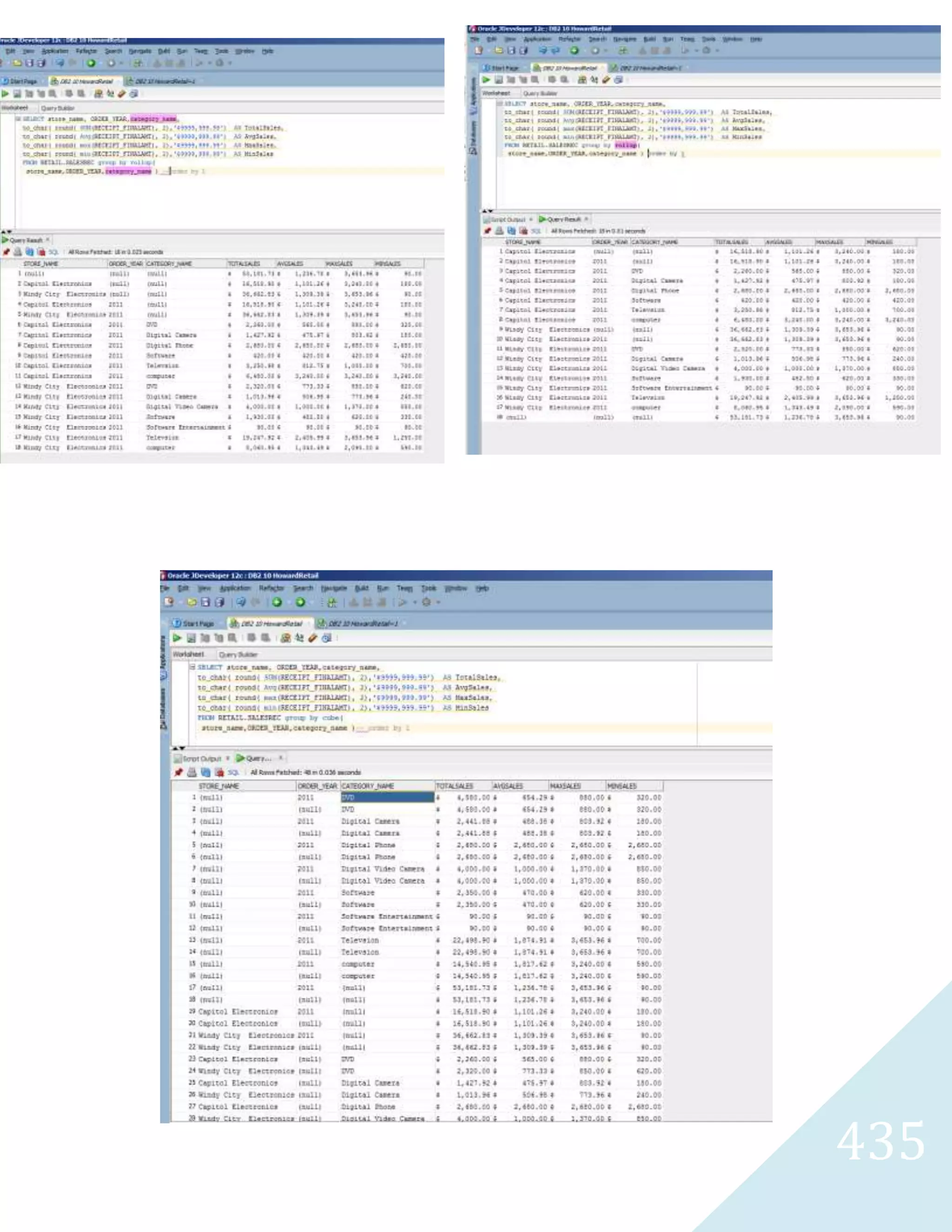
Task: Switch to Start Page tab in bottom window
Action: pyautogui.click(x=193, y=623)
